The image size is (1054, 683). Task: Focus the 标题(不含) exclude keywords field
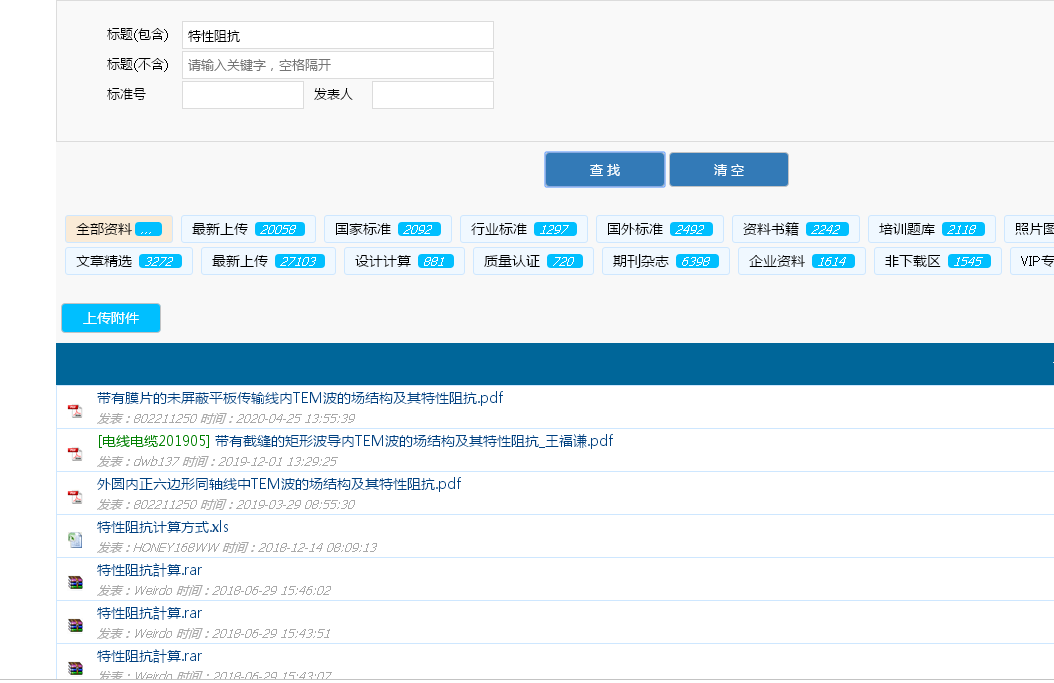tap(338, 65)
